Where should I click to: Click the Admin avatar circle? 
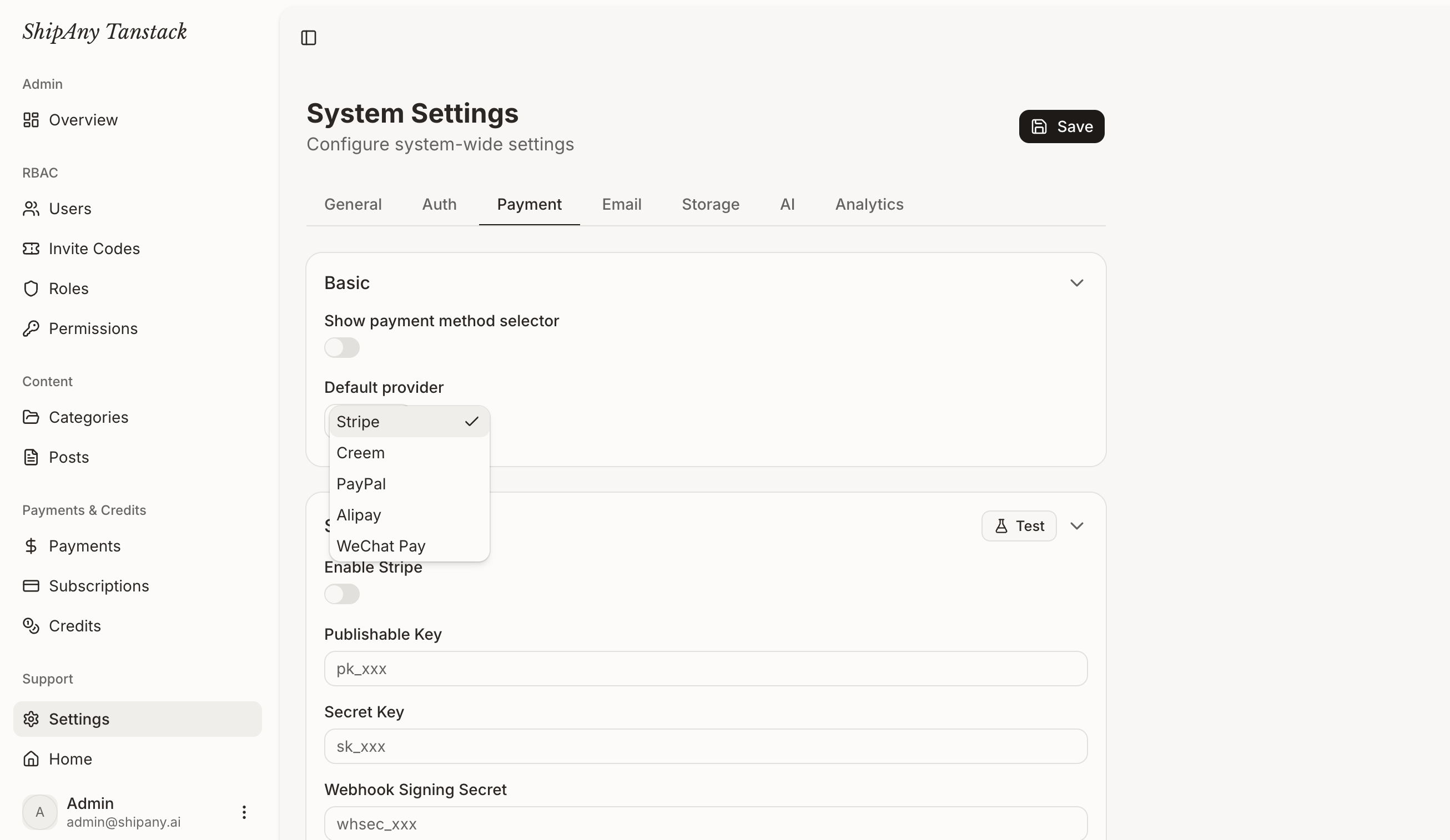click(40, 811)
